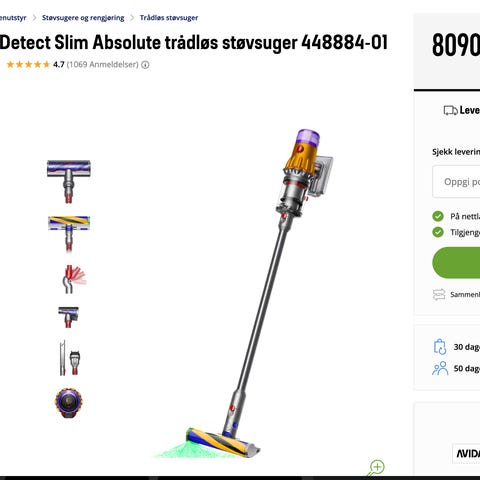This screenshot has width=480, height=480.
Task: Select the crevice and brush tools thumbnail
Action: 70,358
